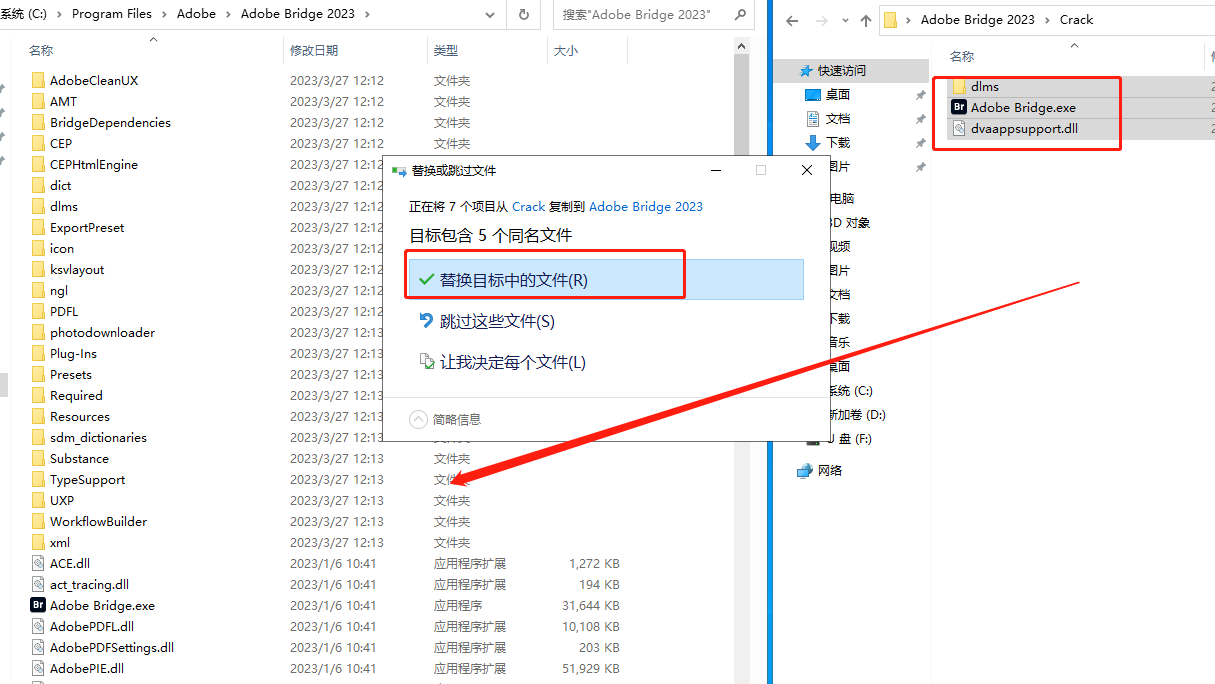Click the Plug-Ins folder icon
1215x684 pixels.
pos(38,353)
